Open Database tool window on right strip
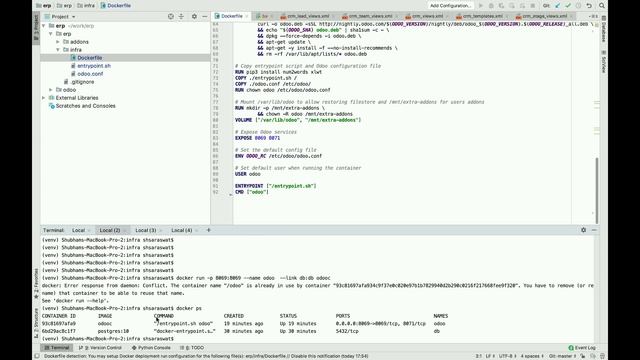The image size is (640, 360). coord(603,29)
